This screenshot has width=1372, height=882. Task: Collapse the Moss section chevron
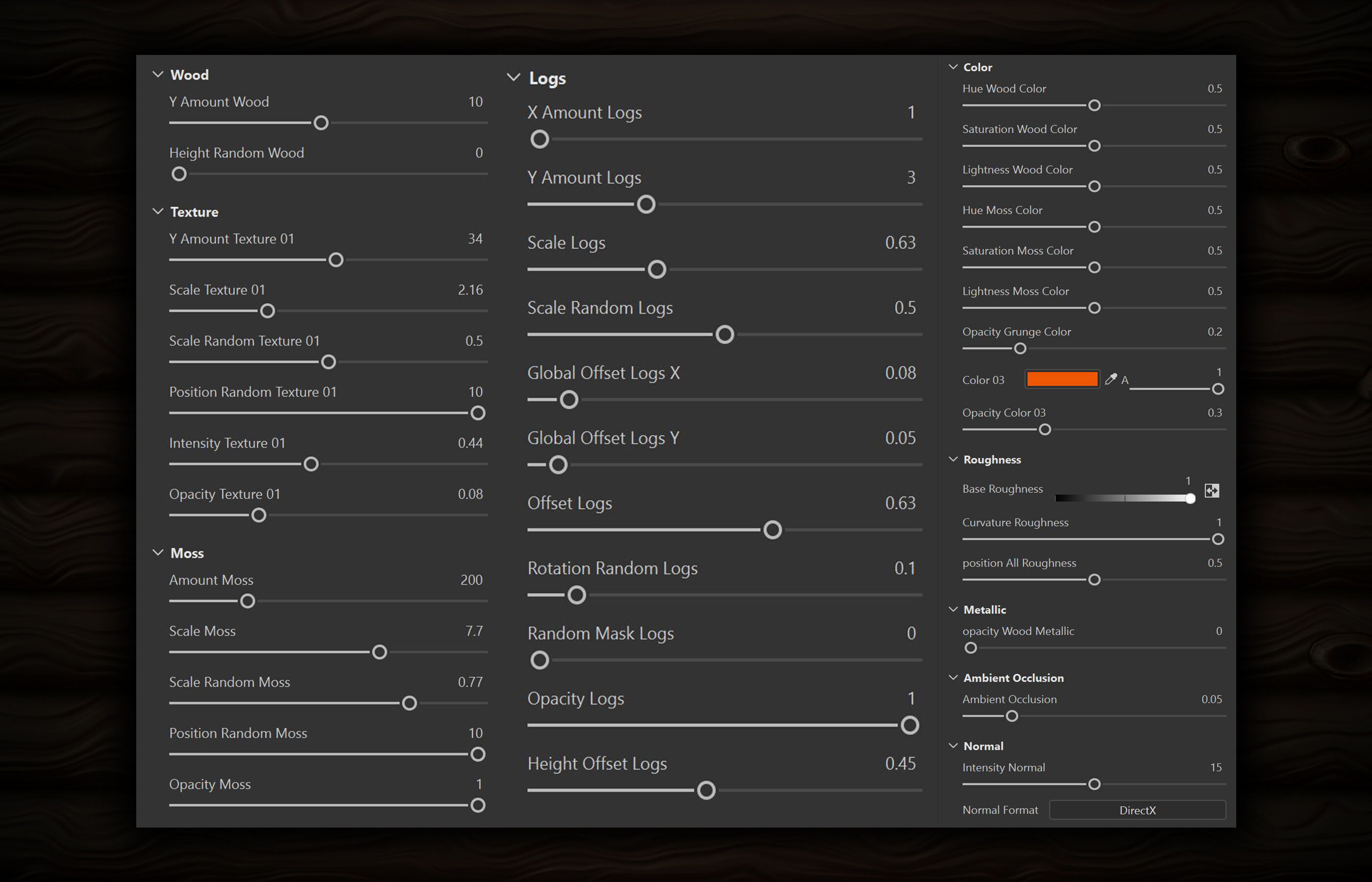[158, 553]
